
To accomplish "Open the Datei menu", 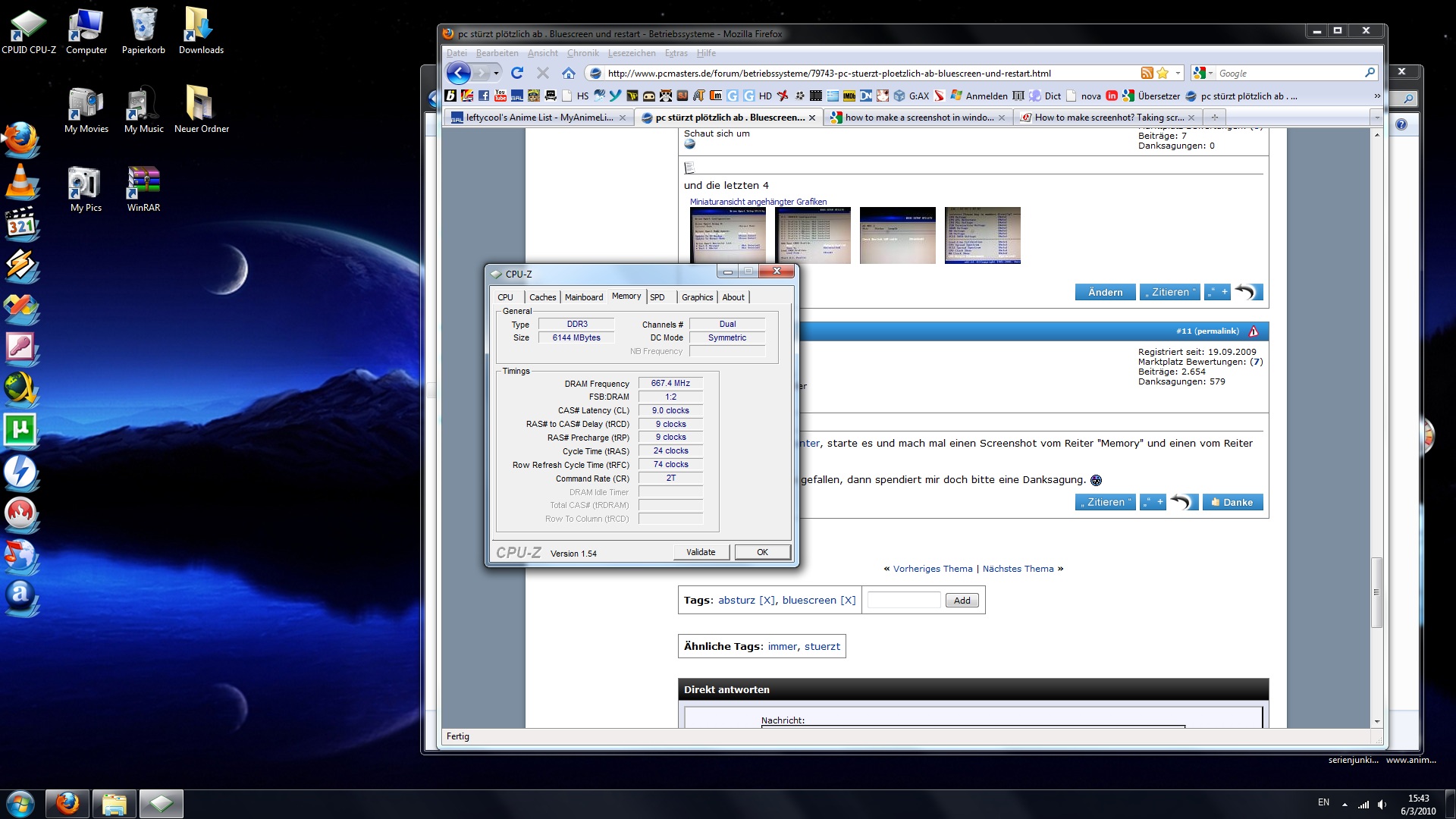I will click(457, 53).
